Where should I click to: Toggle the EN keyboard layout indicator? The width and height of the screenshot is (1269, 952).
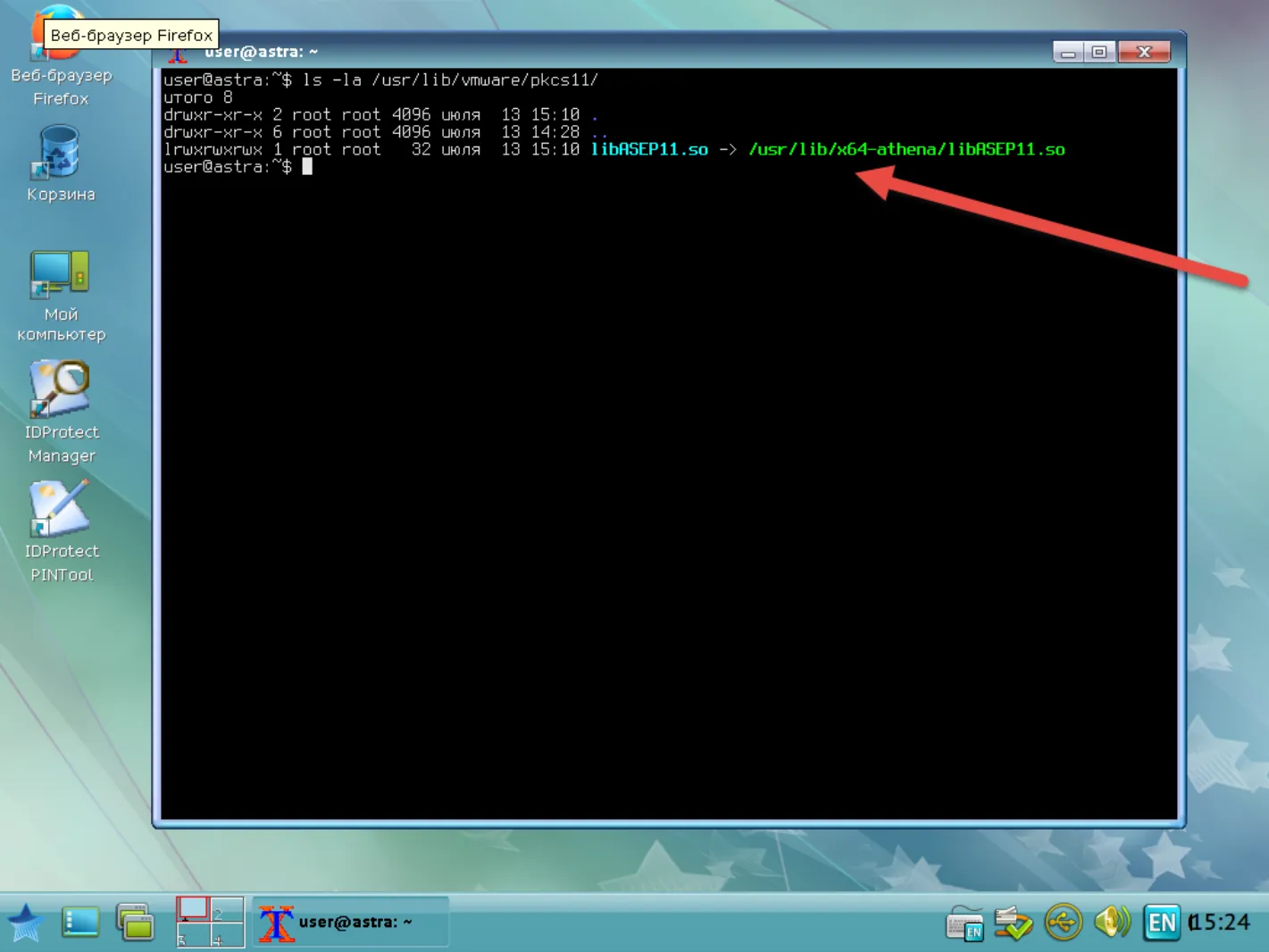[x=1162, y=923]
